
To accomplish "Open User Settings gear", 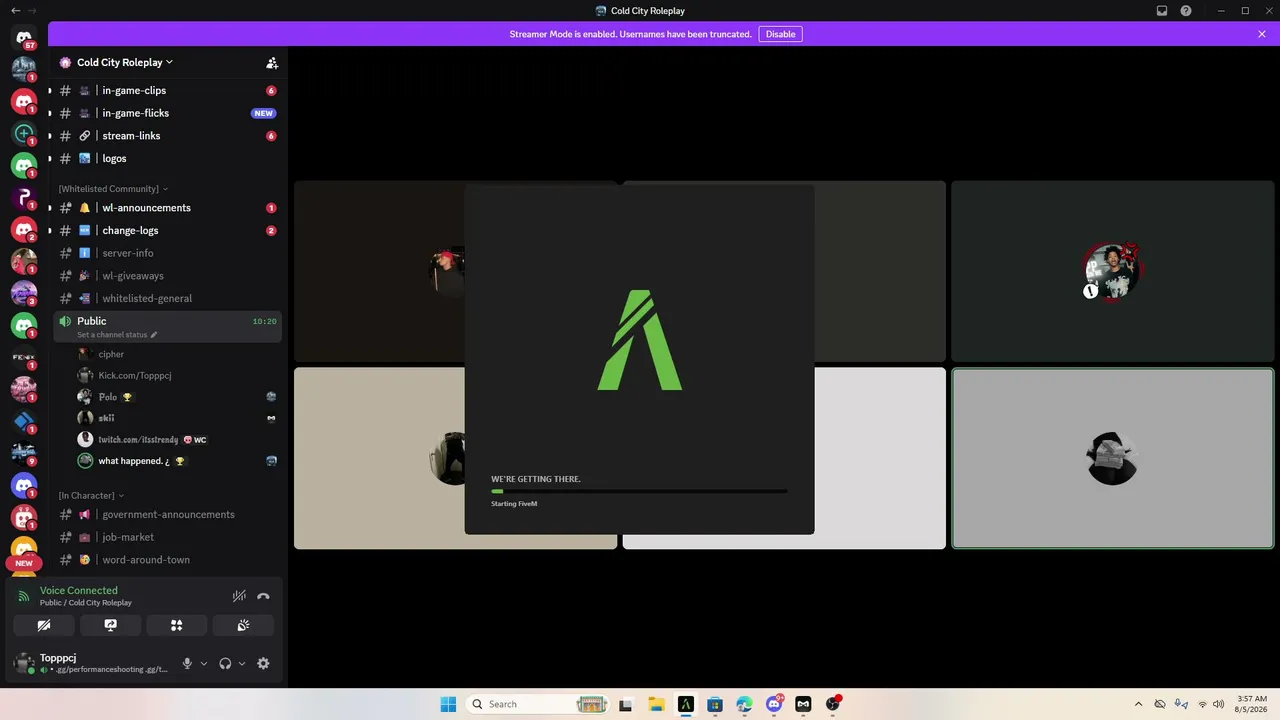I will point(263,663).
